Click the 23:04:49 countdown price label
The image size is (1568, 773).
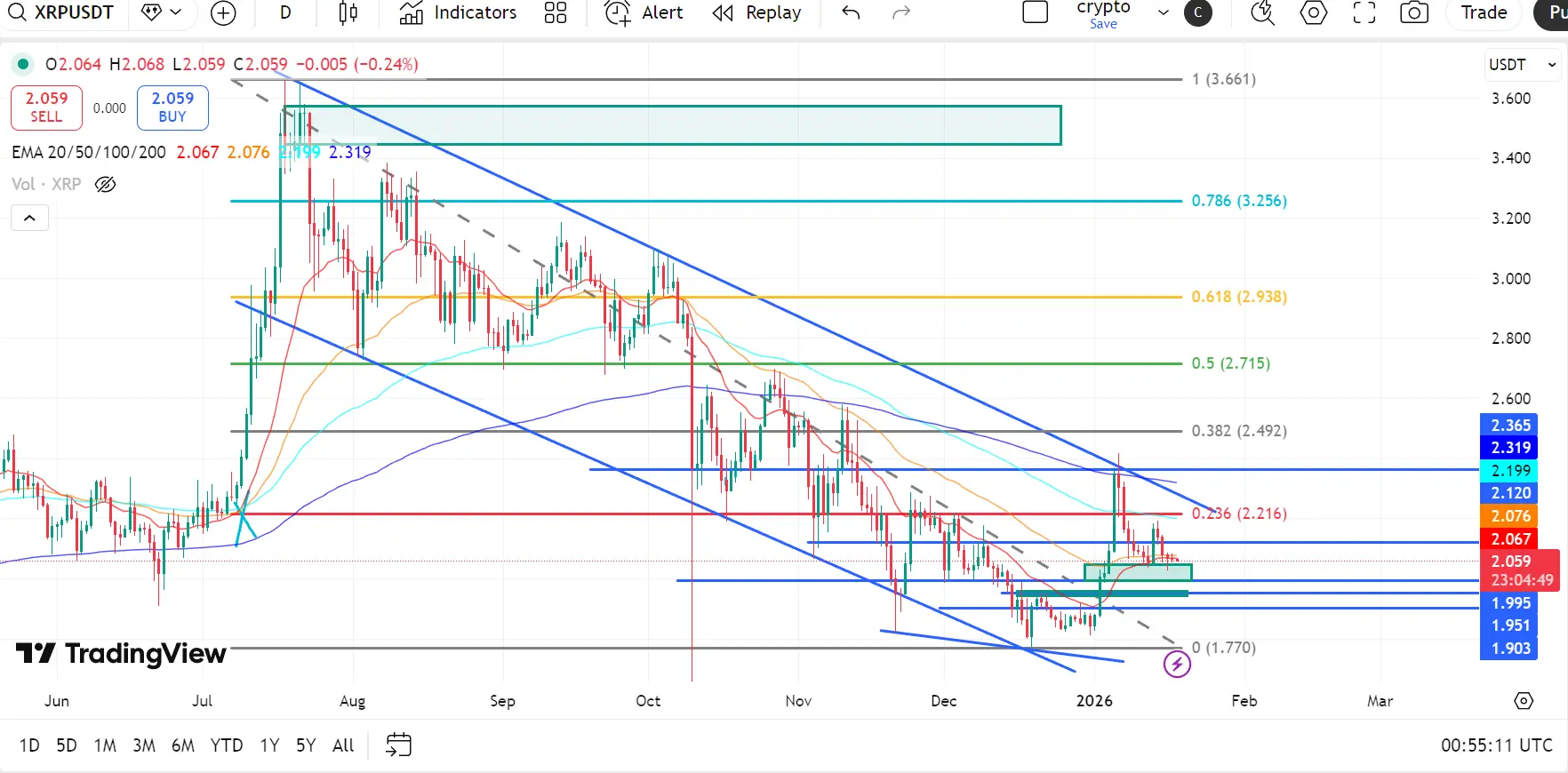point(1522,580)
